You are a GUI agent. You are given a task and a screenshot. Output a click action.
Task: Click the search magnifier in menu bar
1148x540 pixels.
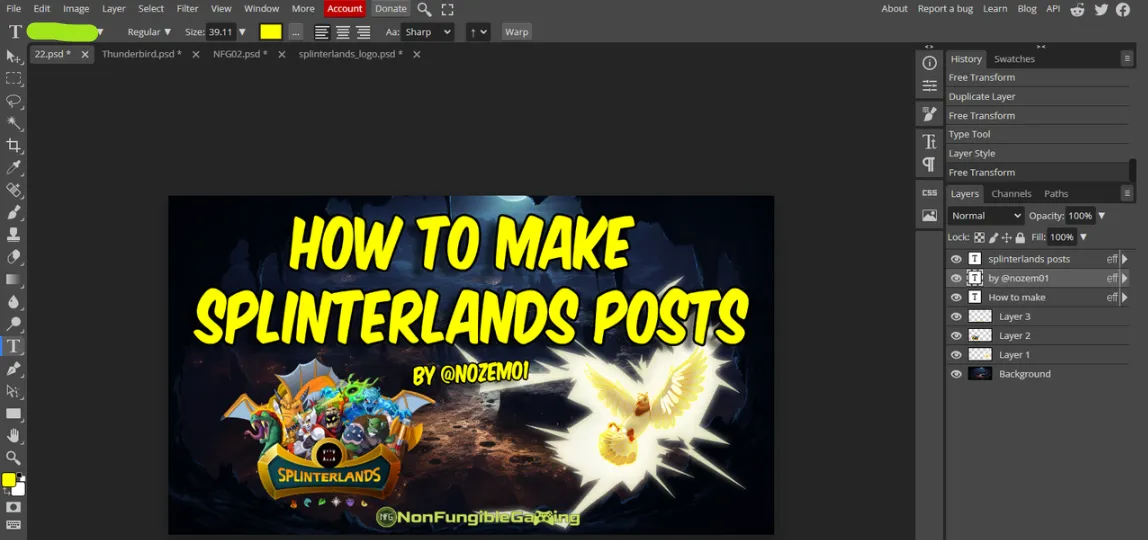424,9
